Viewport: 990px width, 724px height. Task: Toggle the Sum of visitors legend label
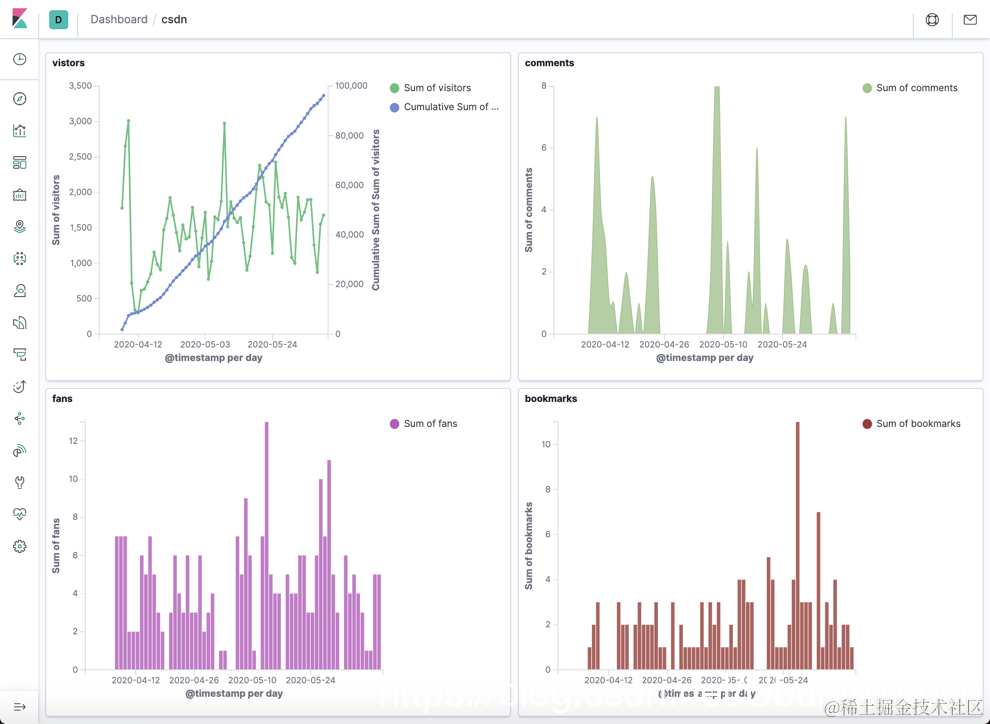point(438,88)
